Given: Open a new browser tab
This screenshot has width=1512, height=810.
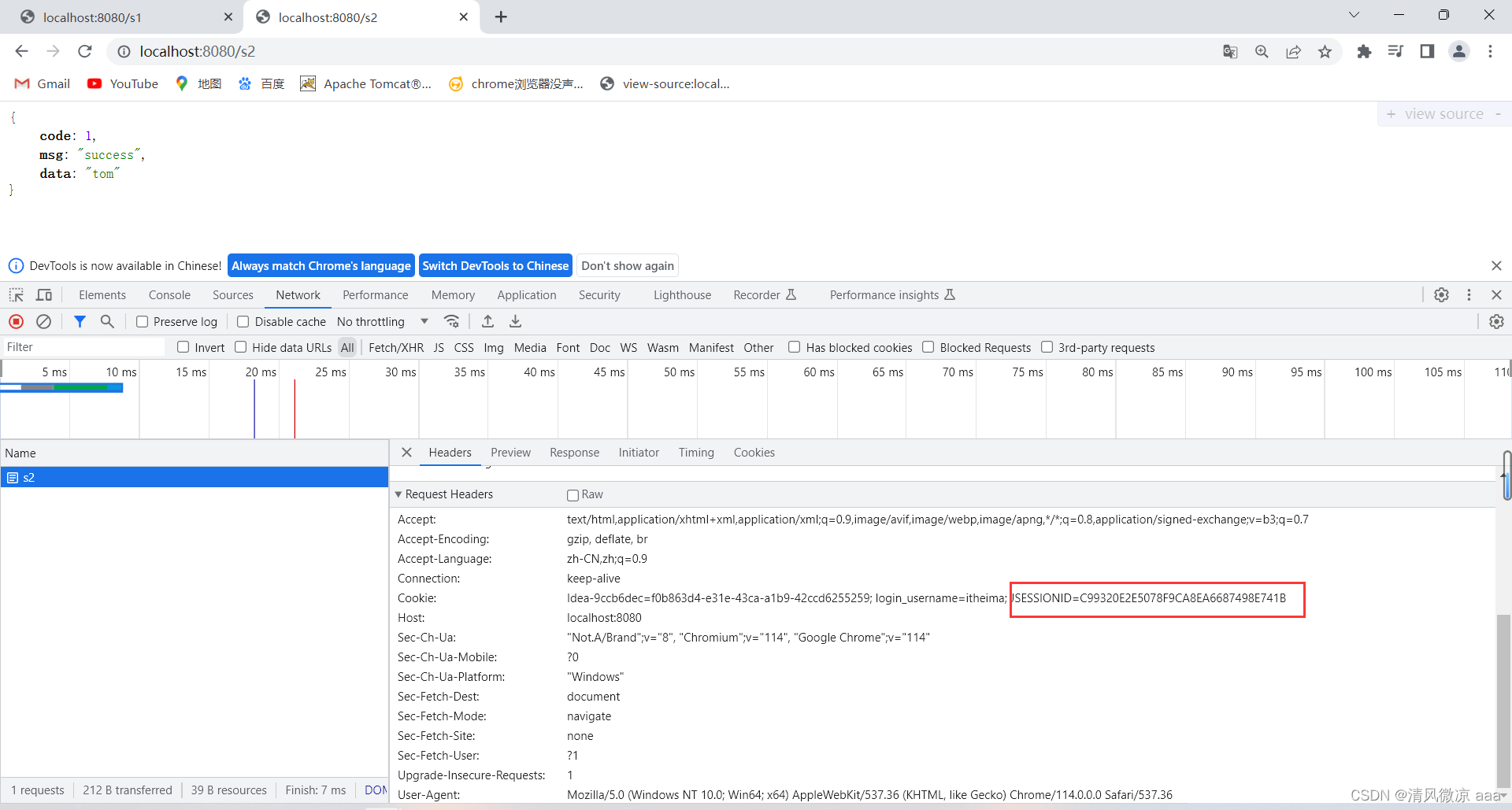Looking at the screenshot, I should pos(501,17).
